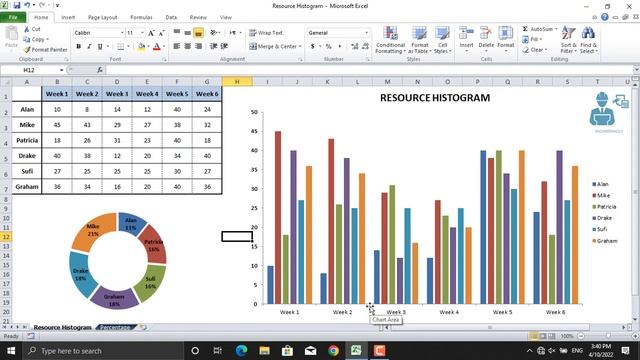Viewport: 640px width, 360px height.
Task: Expand the AutoSum dropdown arrow
Action: [x=556, y=29]
